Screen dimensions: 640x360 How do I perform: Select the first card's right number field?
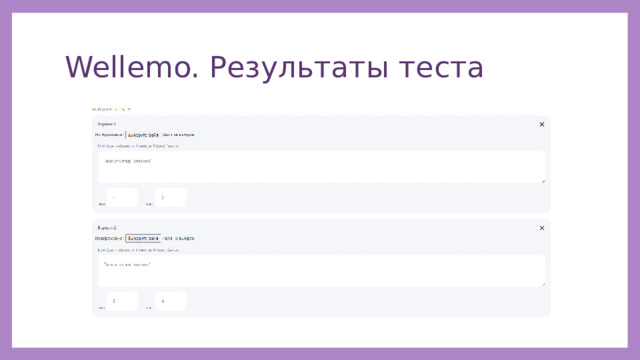tap(171, 198)
